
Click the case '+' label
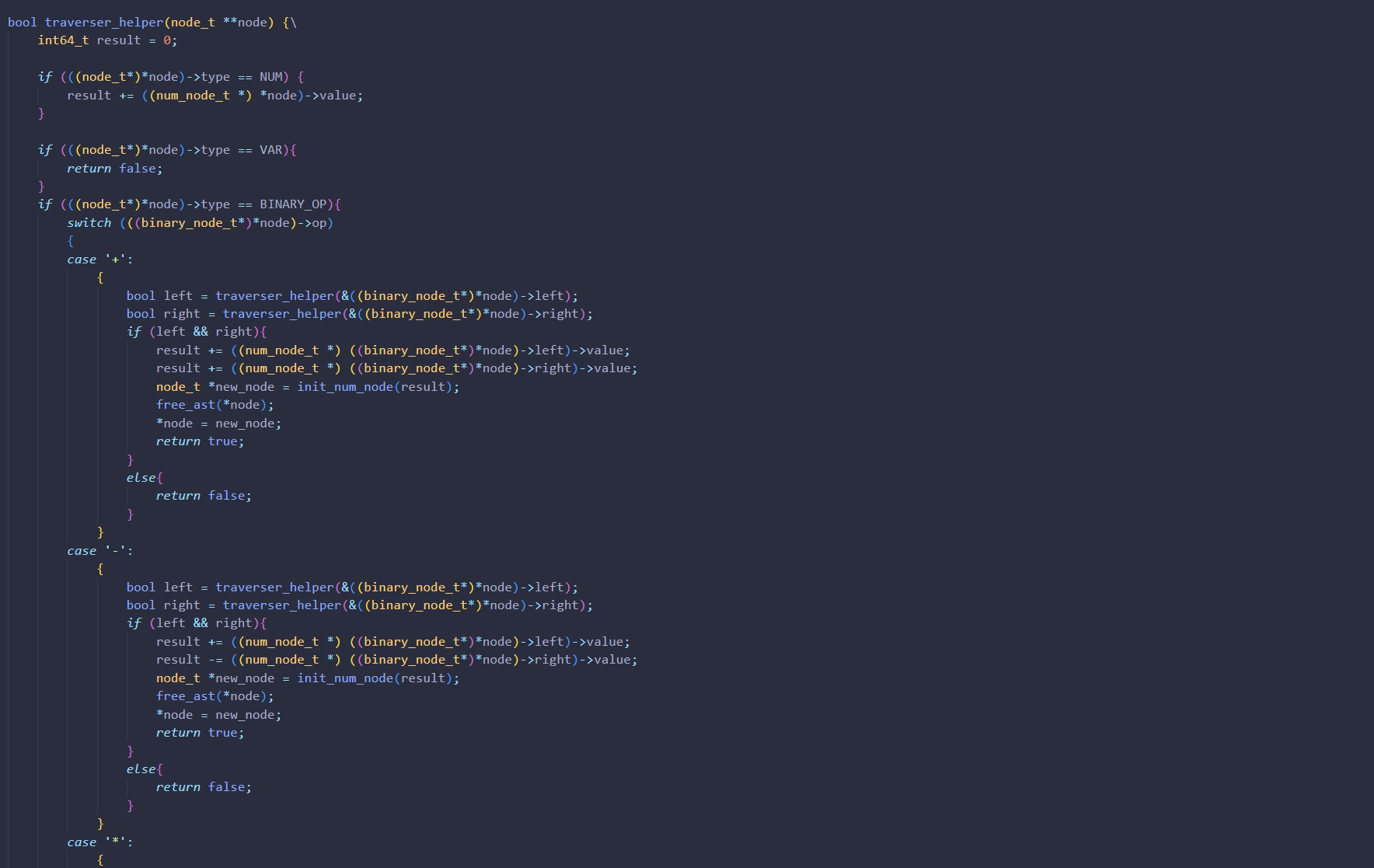click(x=99, y=260)
